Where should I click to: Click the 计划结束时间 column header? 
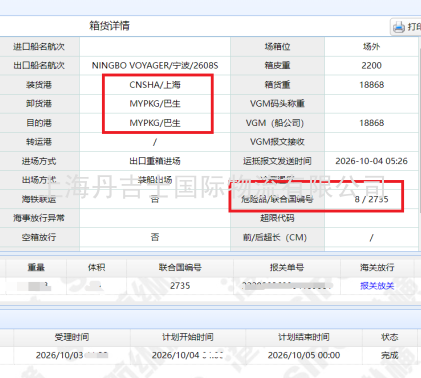(x=304, y=337)
